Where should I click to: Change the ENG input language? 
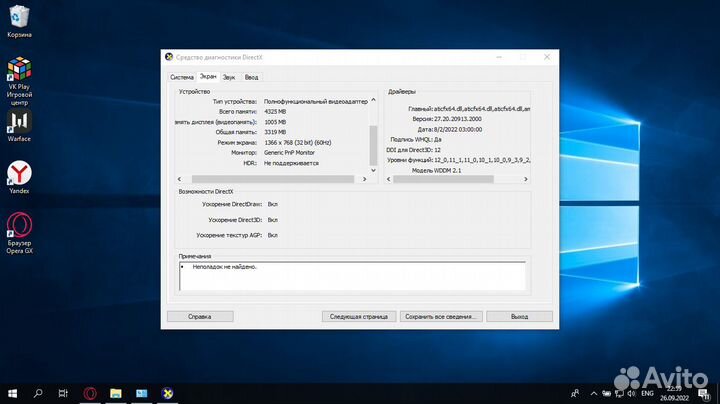(647, 393)
